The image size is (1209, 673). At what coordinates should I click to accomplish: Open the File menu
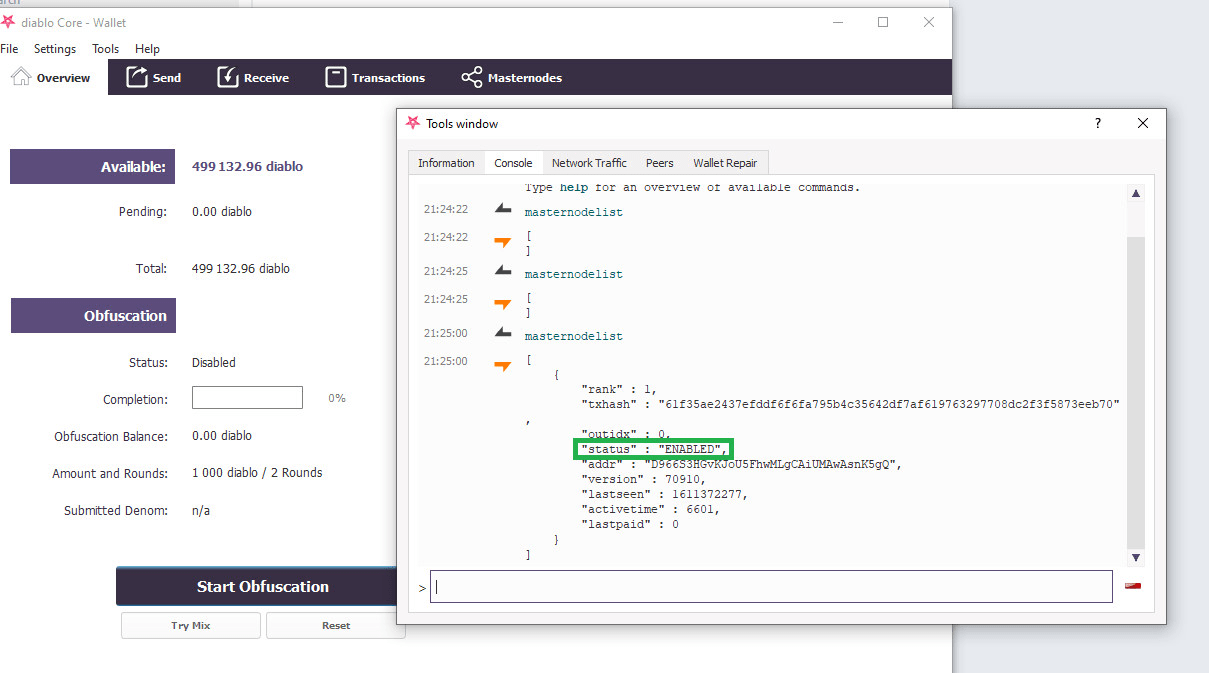[9, 49]
